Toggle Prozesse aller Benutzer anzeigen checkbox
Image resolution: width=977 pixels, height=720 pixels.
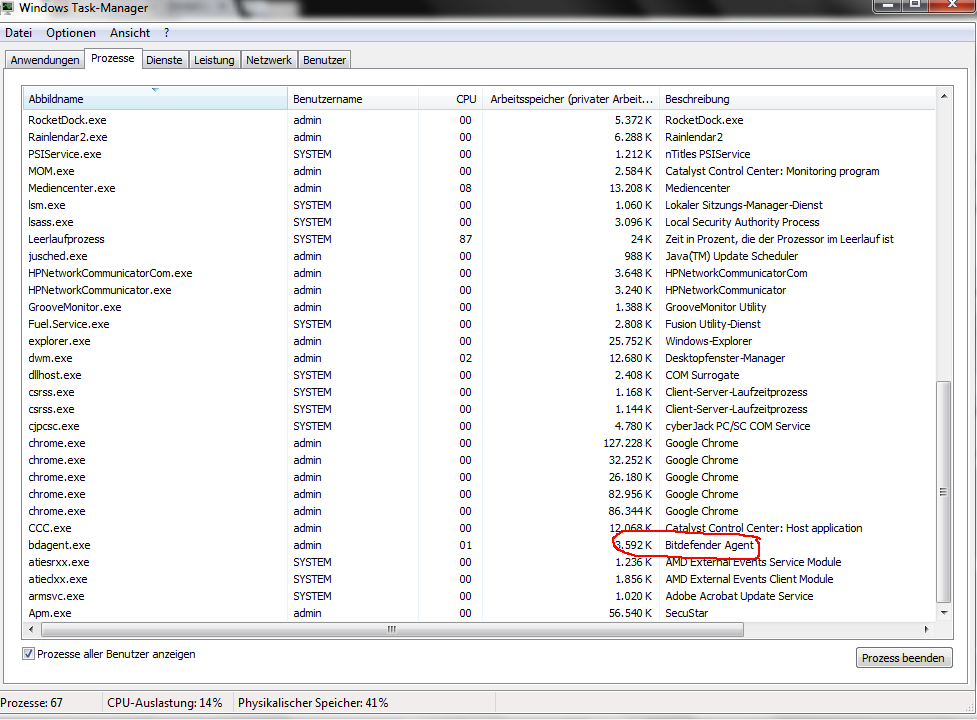point(28,654)
